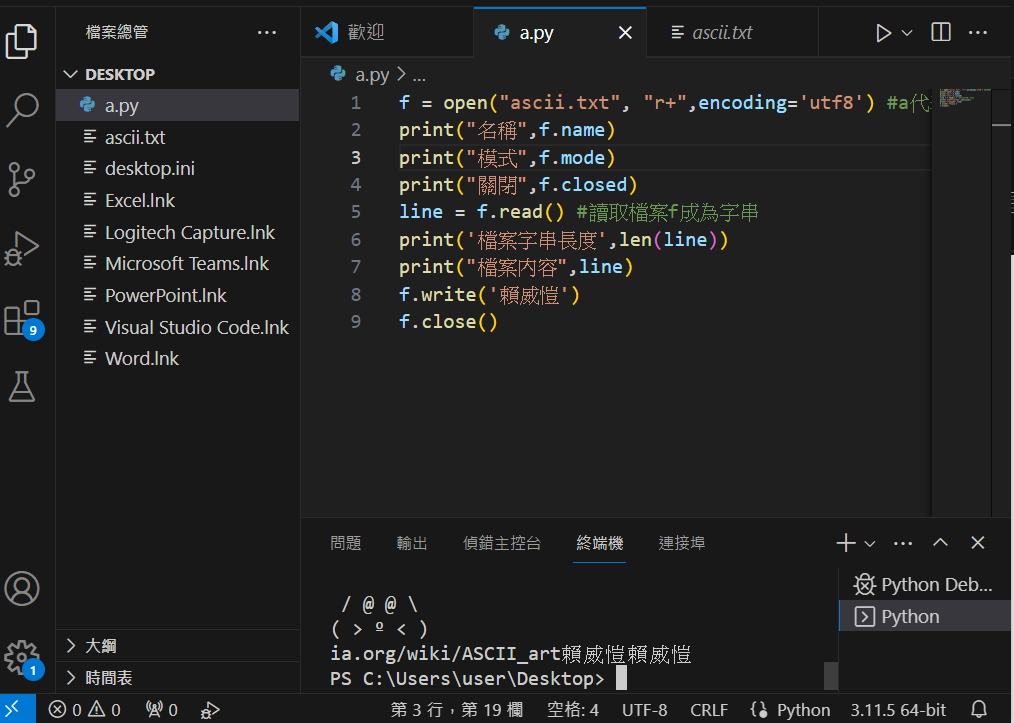The width and height of the screenshot is (1014, 723).
Task: Open the Manage gear icon
Action: (x=23, y=659)
